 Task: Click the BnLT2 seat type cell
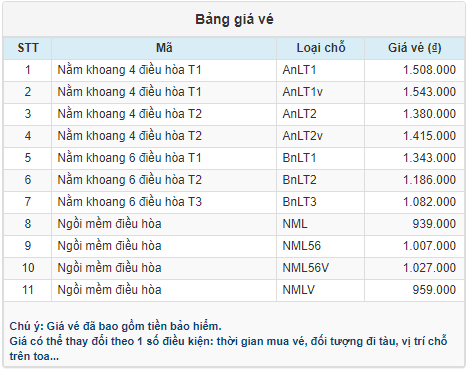pyautogui.click(x=320, y=180)
